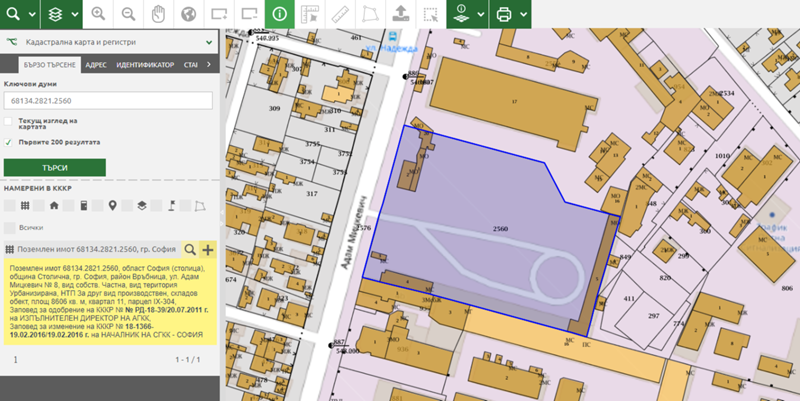The width and height of the screenshot is (800, 401).
Task: Click the full extent globe icon
Action: (188, 14)
